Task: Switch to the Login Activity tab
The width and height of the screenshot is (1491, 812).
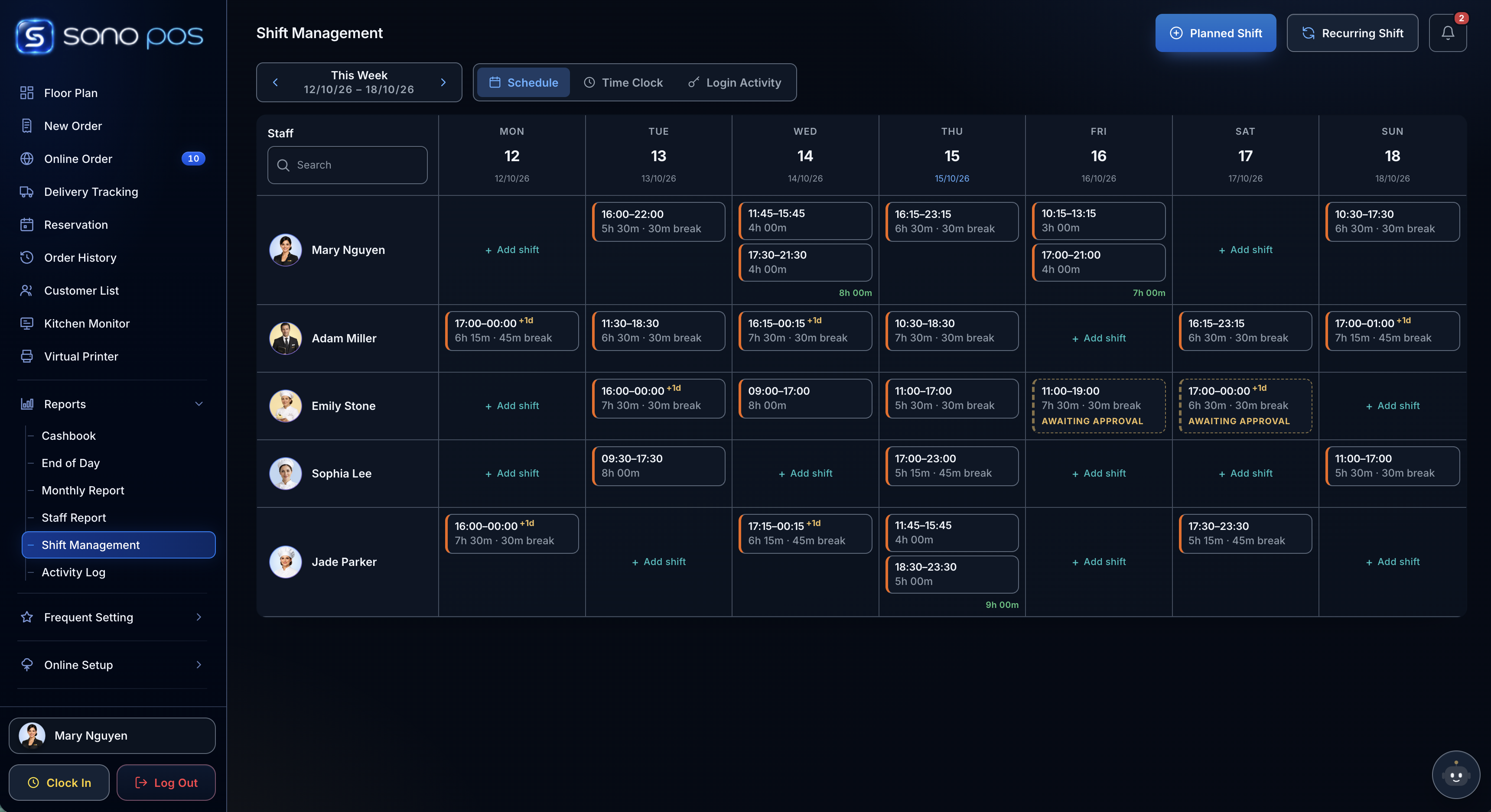Action: pyautogui.click(x=735, y=82)
